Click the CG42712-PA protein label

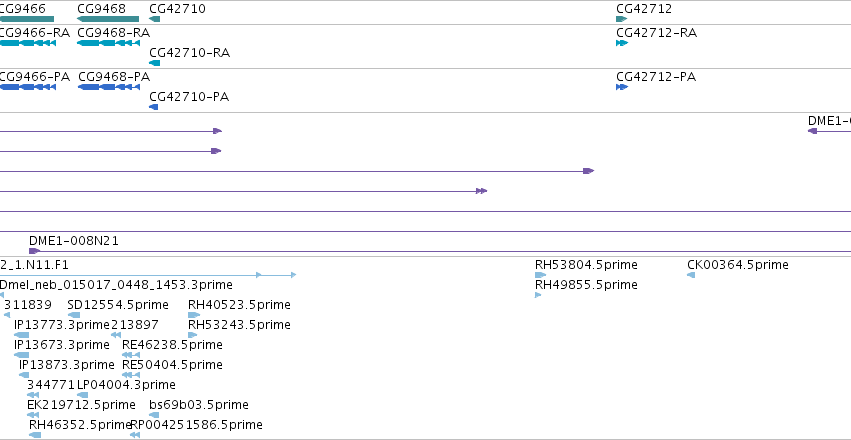point(656,77)
